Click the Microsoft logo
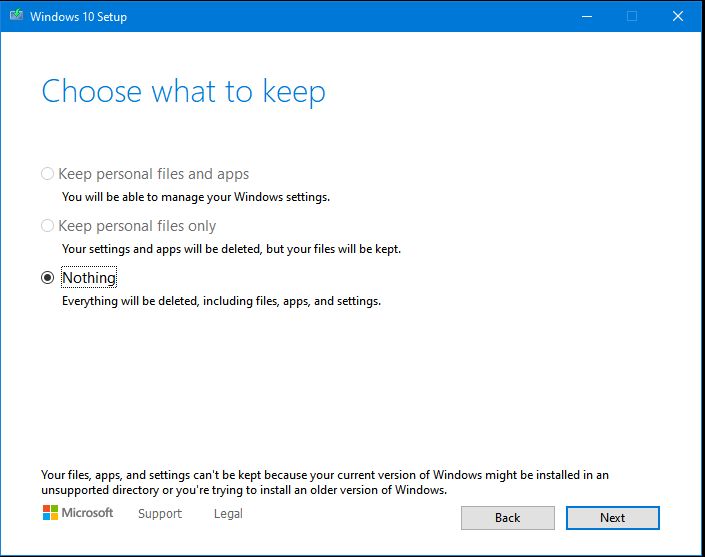 click(78, 512)
